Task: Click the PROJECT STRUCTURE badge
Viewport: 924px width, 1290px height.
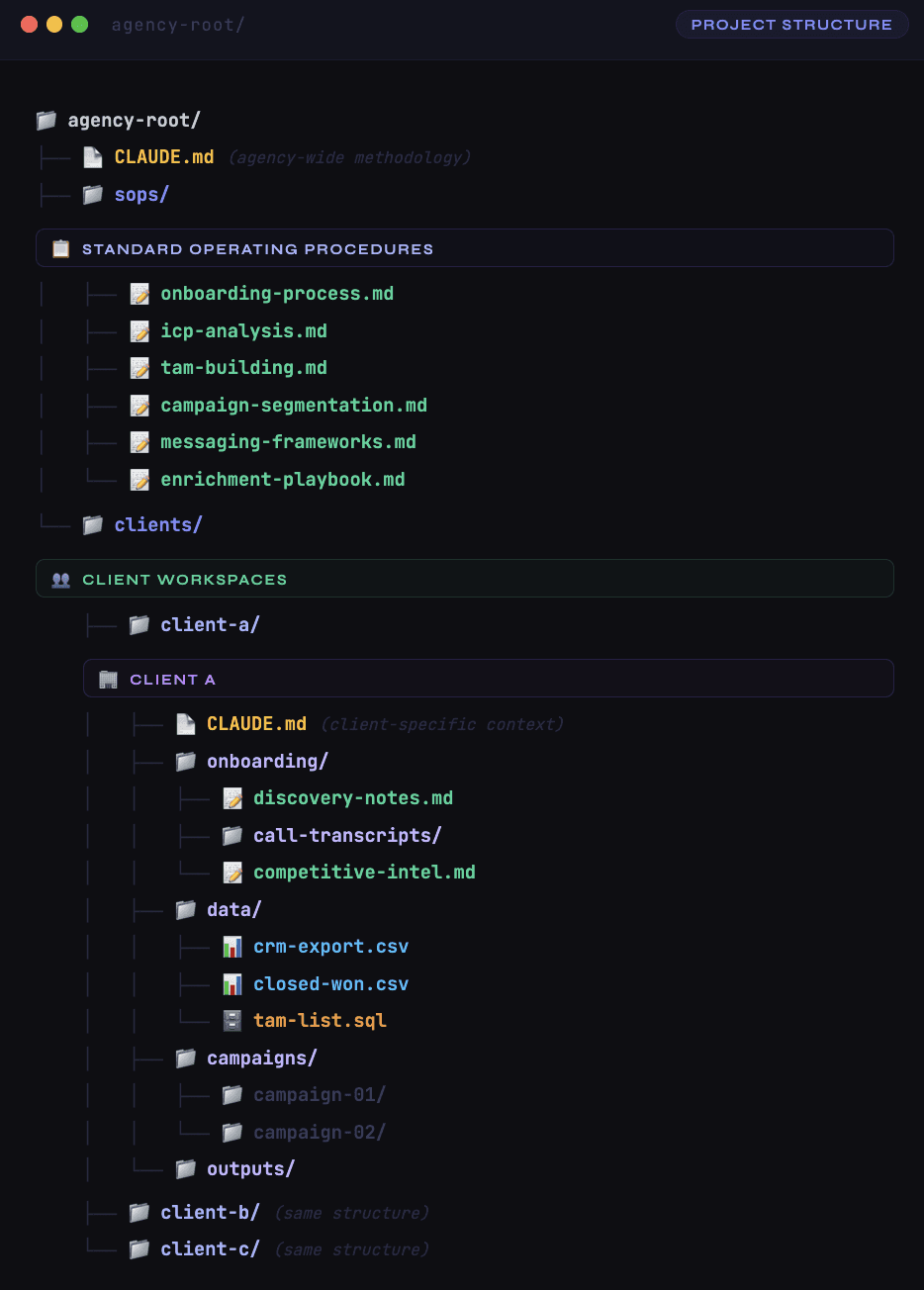Action: pyautogui.click(x=791, y=24)
